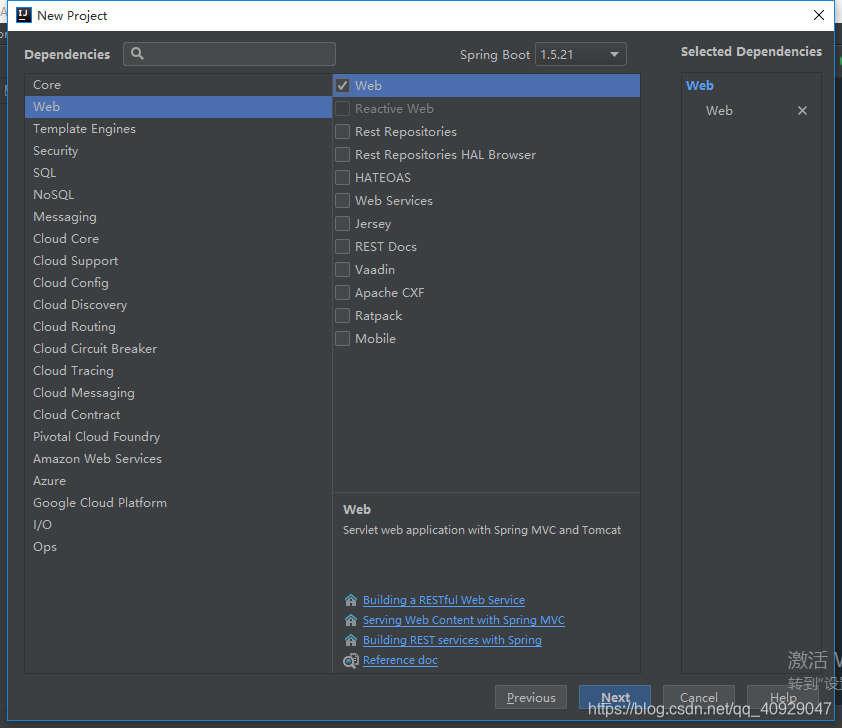Screen dimensions: 842x728
Task: Open Building a RESTful Web Service link
Action: point(444,600)
